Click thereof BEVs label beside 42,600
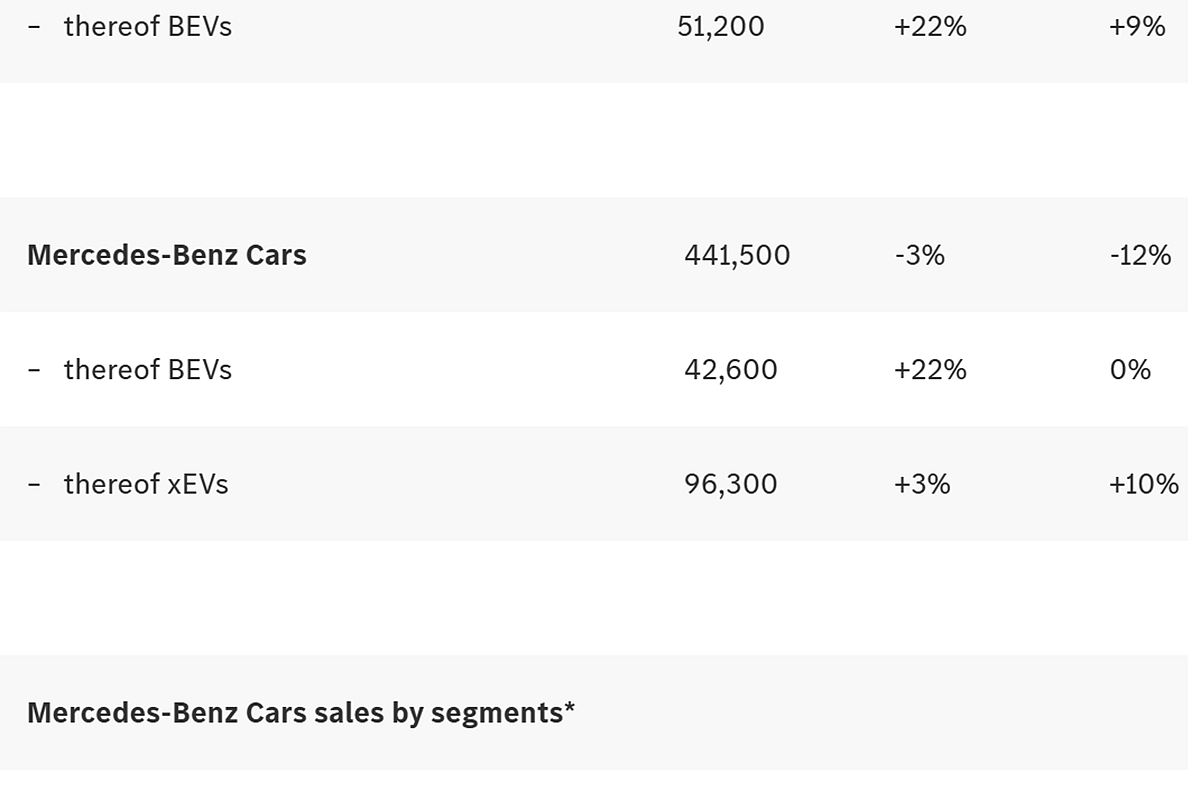This screenshot has width=1200, height=800. pyautogui.click(x=147, y=370)
